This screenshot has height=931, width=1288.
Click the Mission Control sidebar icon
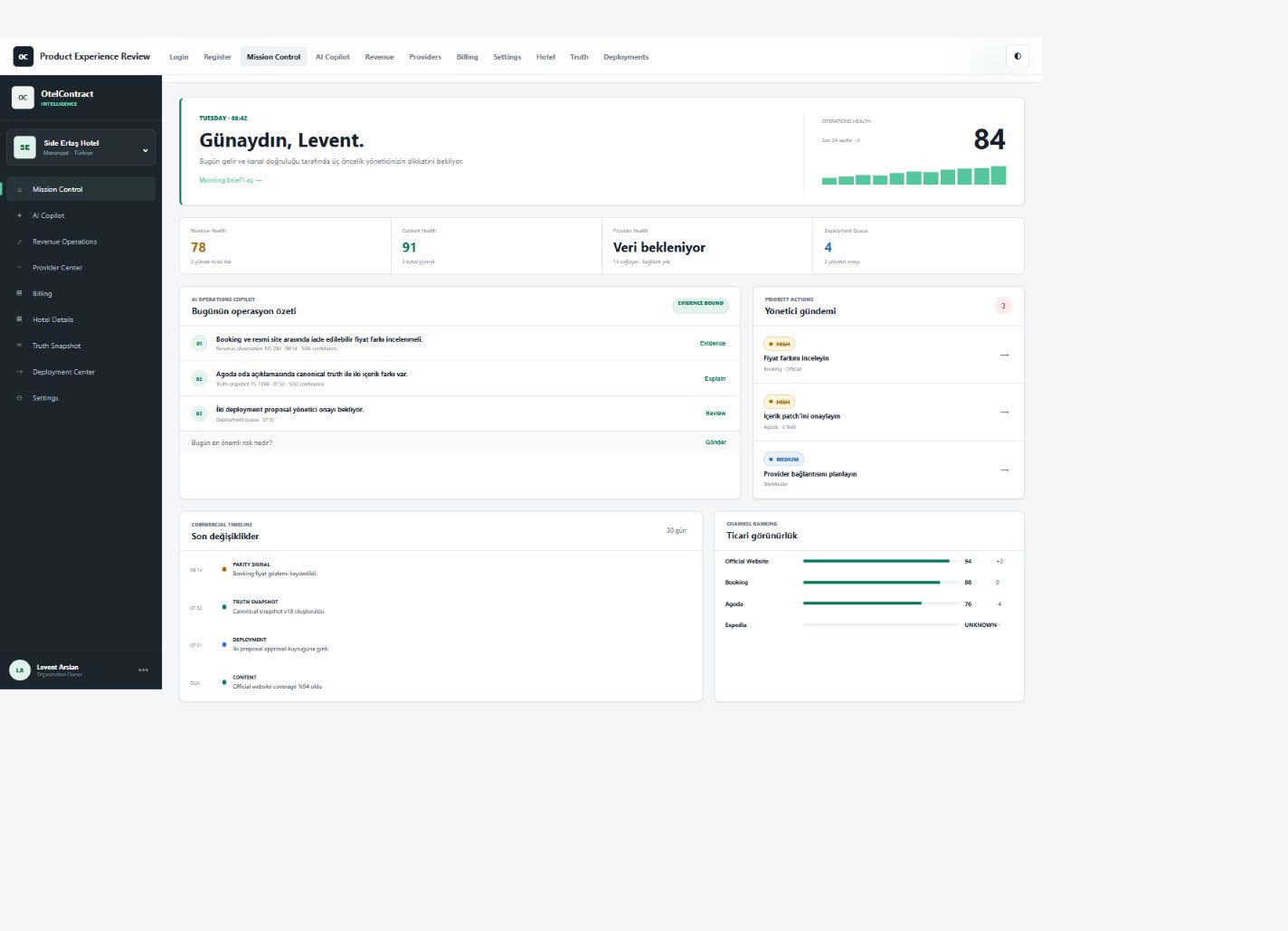click(20, 189)
